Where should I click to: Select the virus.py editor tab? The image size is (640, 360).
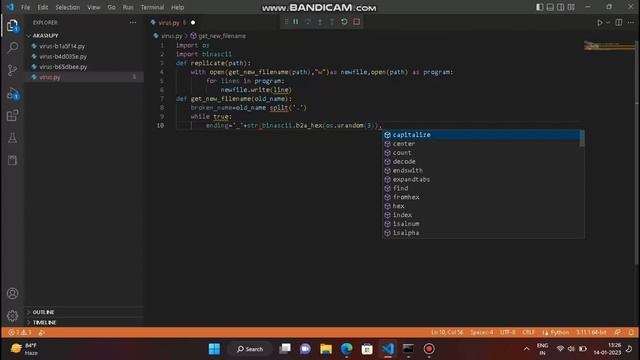[x=172, y=22]
